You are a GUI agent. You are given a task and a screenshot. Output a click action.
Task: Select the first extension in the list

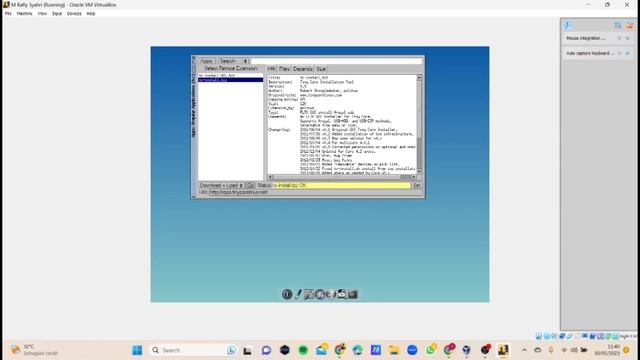tap(231, 76)
